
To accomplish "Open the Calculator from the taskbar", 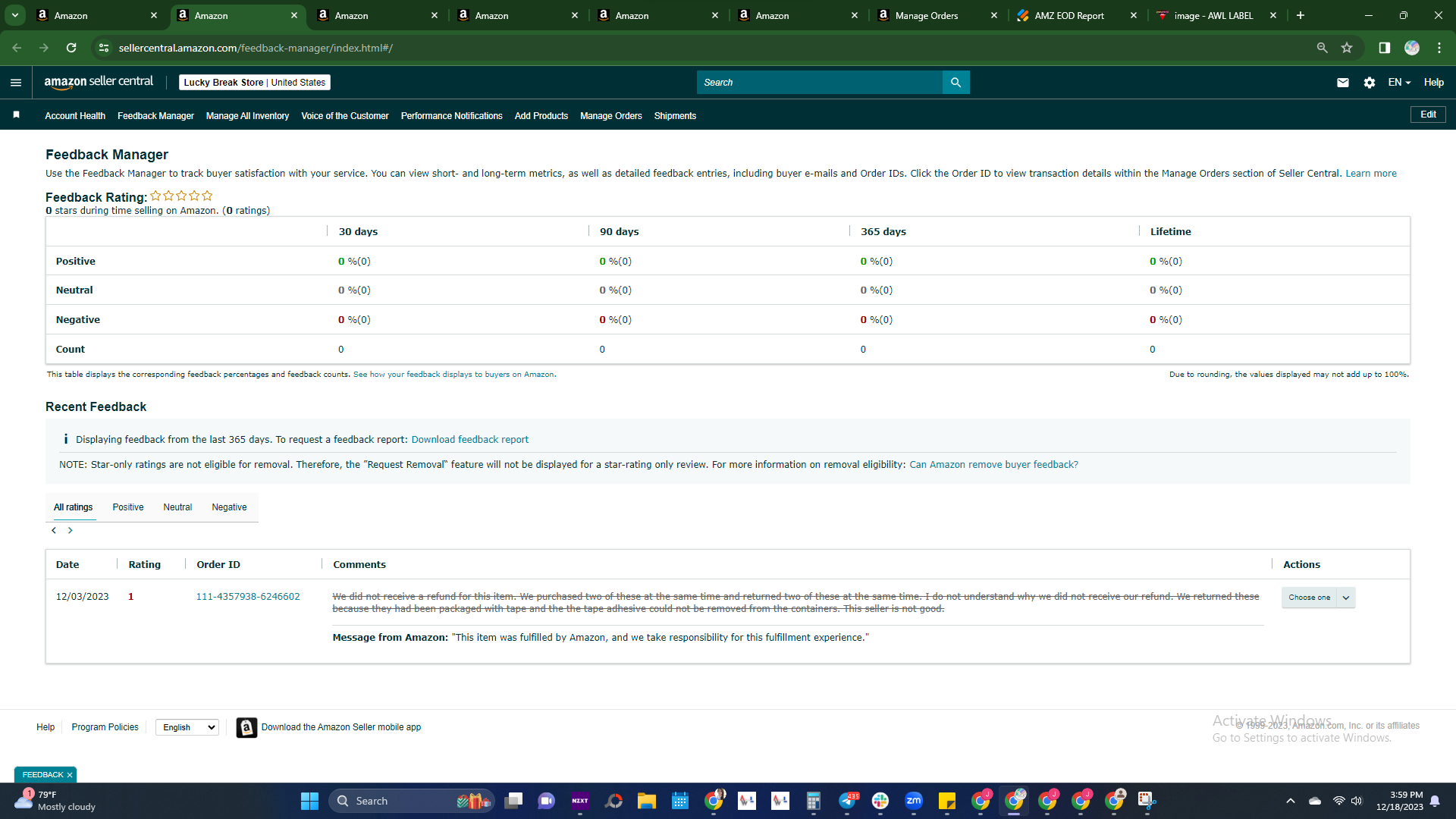I will tap(814, 801).
